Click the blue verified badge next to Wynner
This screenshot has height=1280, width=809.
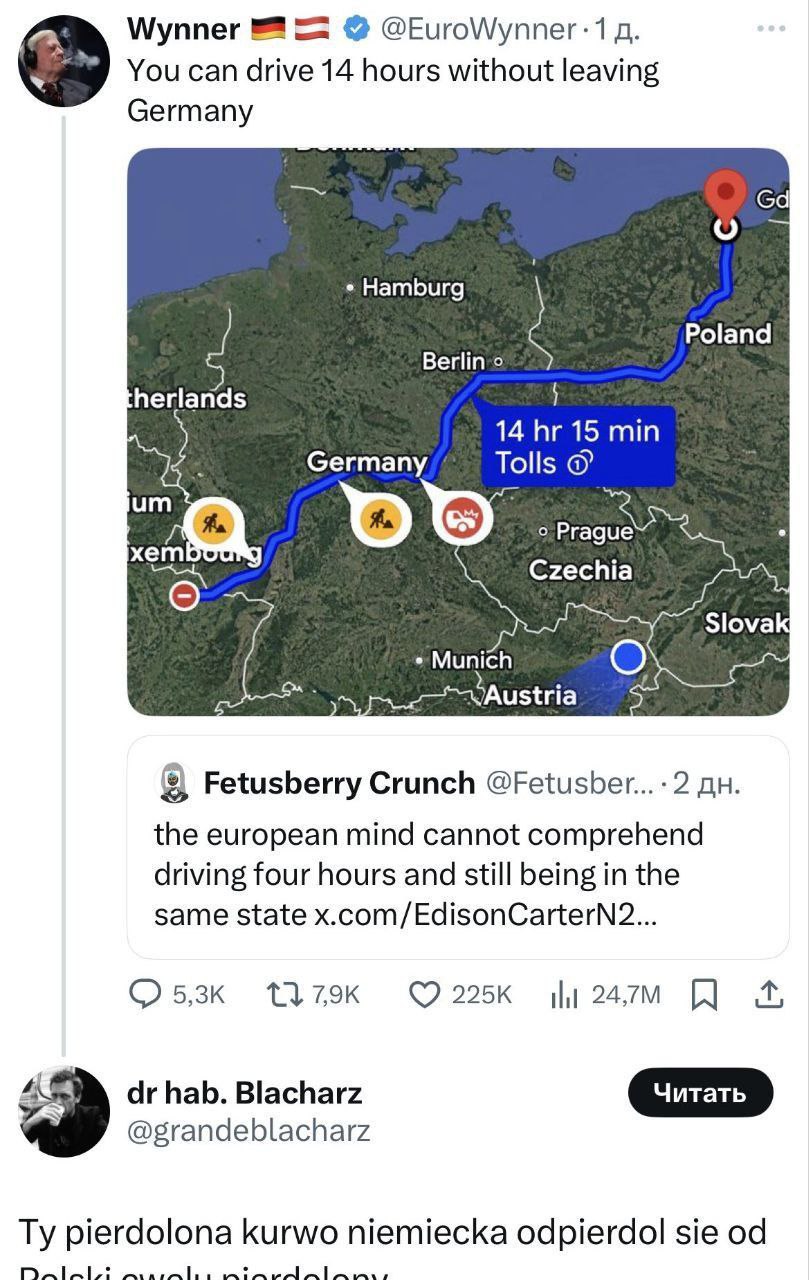coord(355,30)
